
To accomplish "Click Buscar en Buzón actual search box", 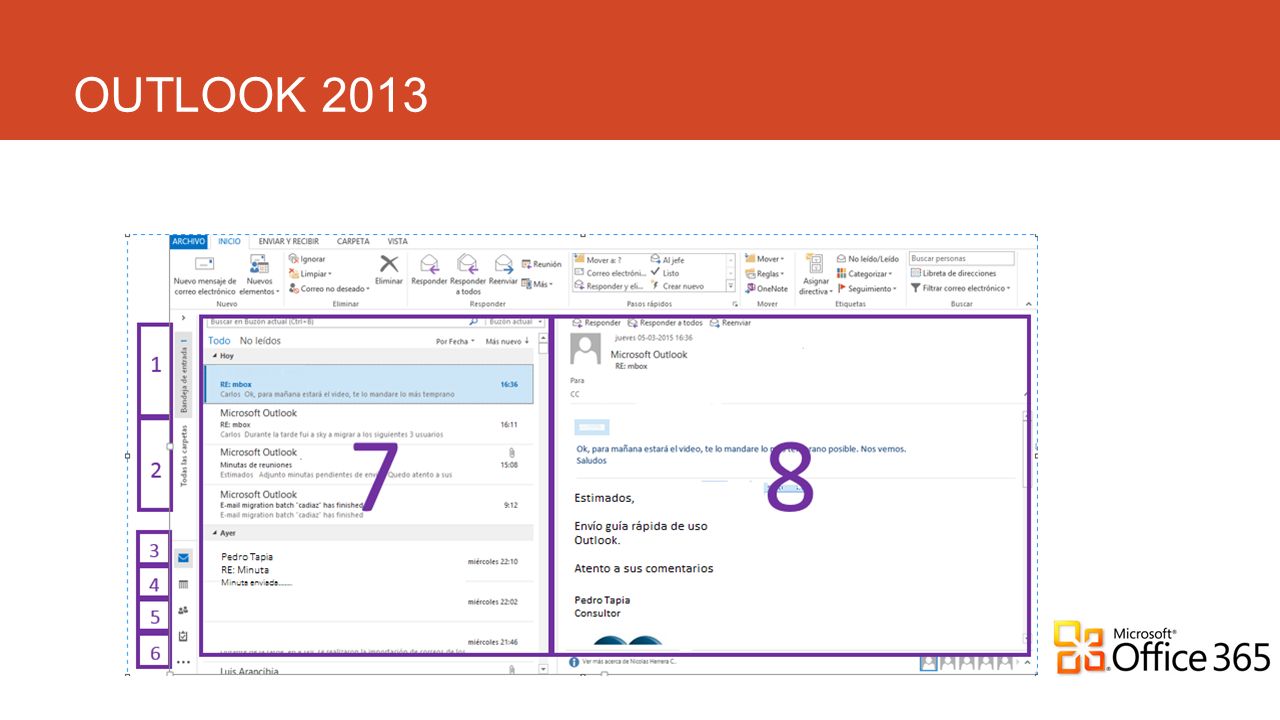I will [343, 322].
